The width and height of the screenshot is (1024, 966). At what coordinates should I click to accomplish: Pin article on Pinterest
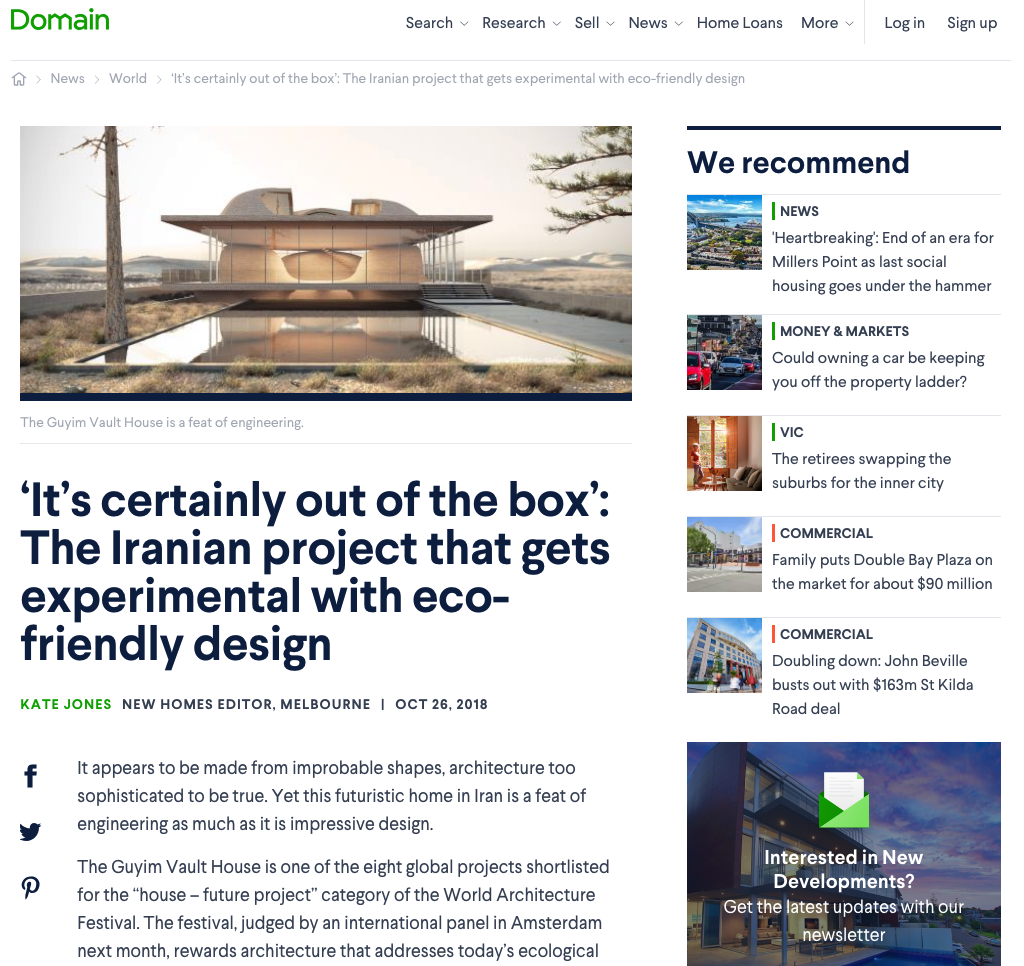[31, 887]
